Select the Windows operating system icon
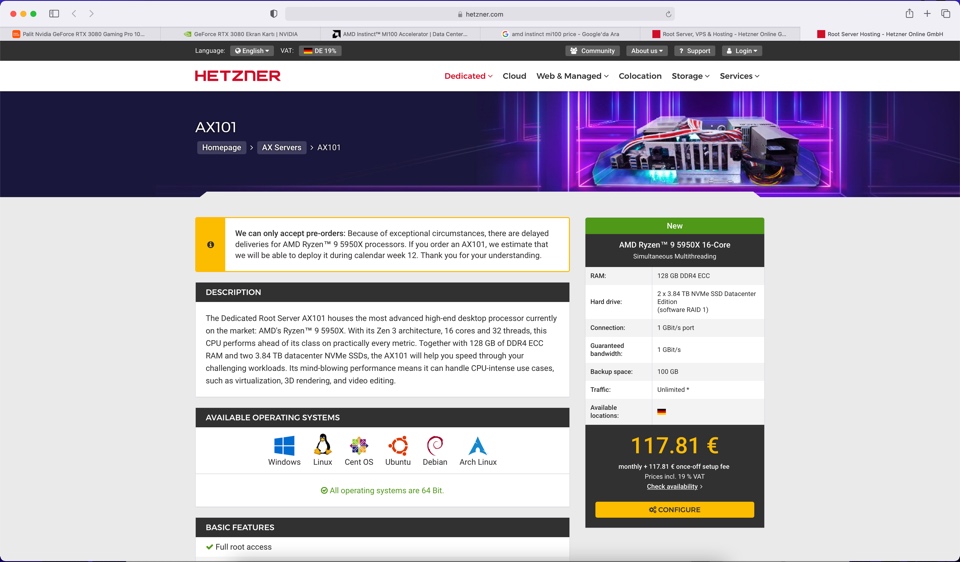Image resolution: width=960 pixels, height=562 pixels. pyautogui.click(x=284, y=446)
